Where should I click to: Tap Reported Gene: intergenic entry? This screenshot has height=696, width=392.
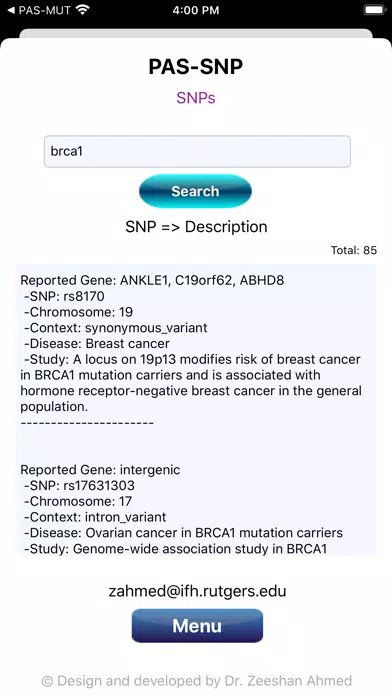point(100,470)
